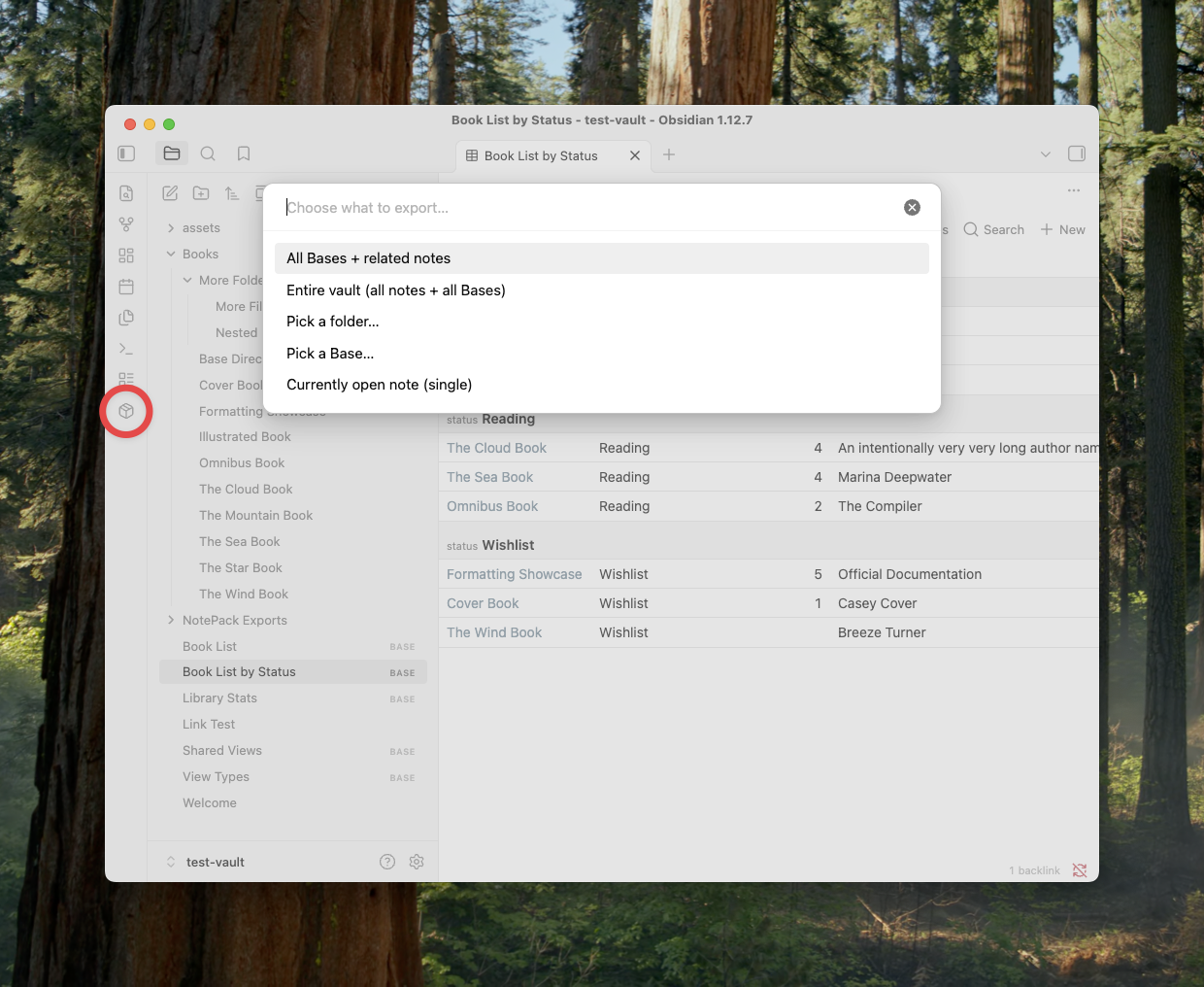This screenshot has width=1204, height=987.
Task: Choose Entire vault export option
Action: coord(602,290)
